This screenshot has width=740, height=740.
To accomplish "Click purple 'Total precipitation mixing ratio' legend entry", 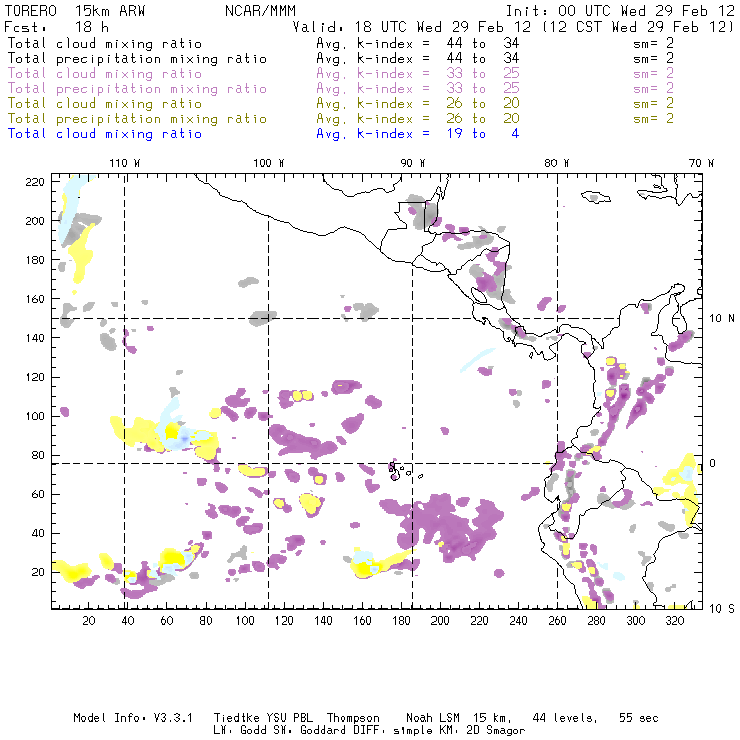I will coord(137,89).
